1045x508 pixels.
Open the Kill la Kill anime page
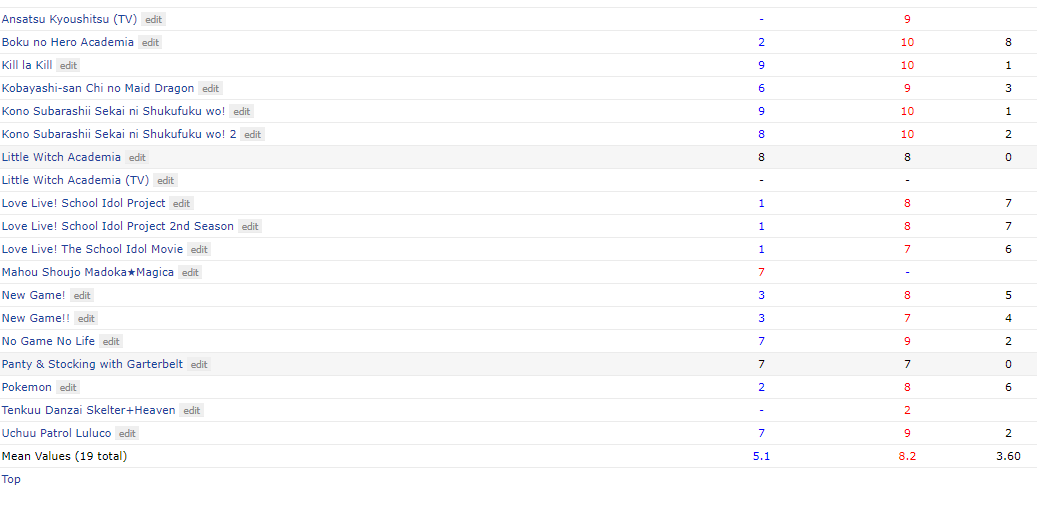(x=27, y=65)
